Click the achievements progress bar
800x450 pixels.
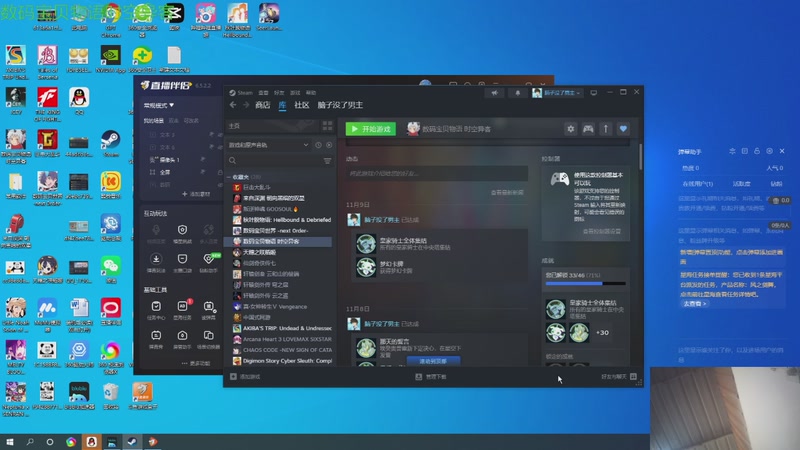585,284
